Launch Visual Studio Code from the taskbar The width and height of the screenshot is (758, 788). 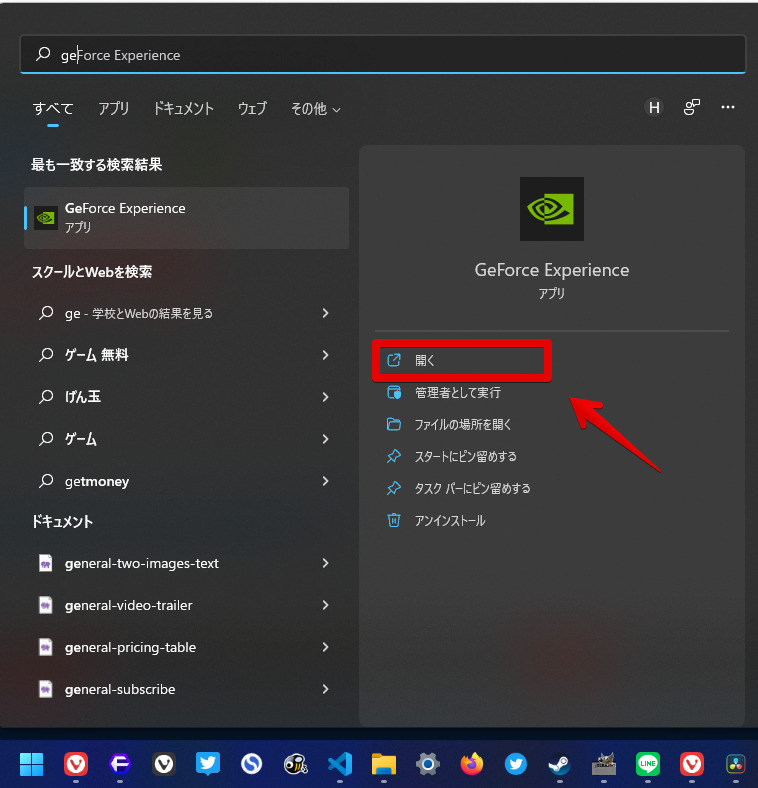340,764
